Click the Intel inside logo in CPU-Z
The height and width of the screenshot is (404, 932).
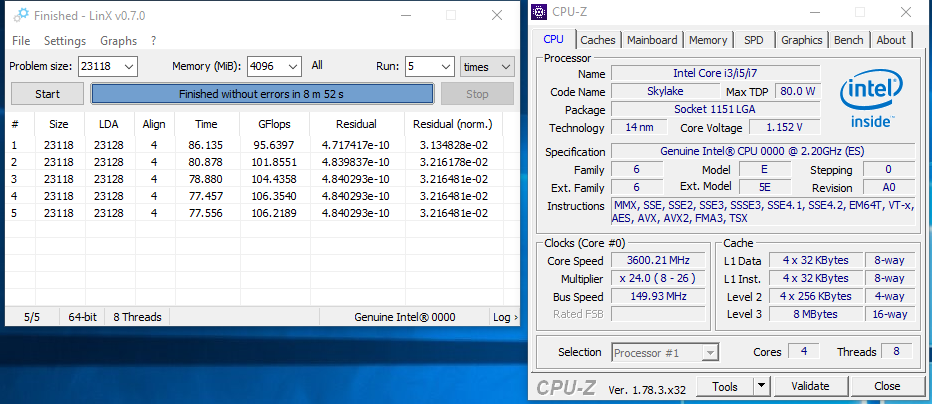[871, 100]
